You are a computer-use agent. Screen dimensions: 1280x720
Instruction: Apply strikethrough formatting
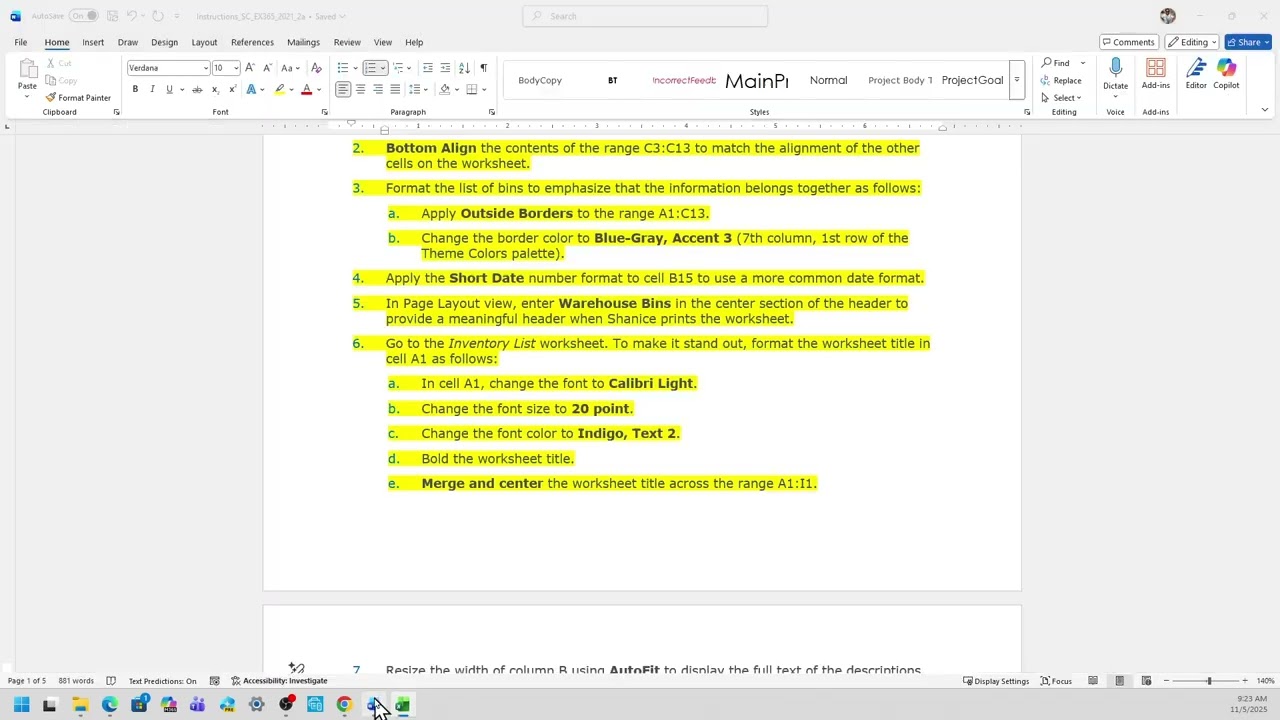pyautogui.click(x=197, y=89)
